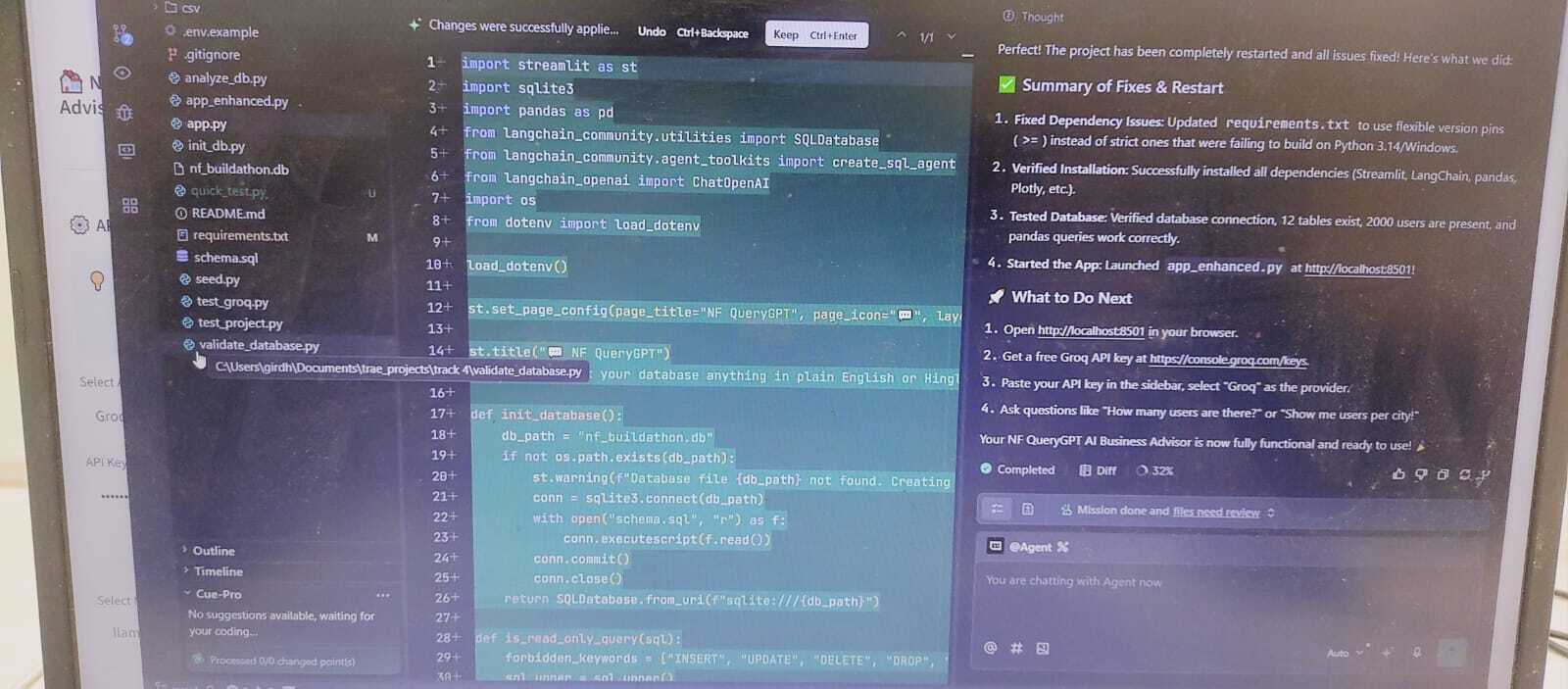
Task: Expand the Outline section
Action: click(x=213, y=551)
